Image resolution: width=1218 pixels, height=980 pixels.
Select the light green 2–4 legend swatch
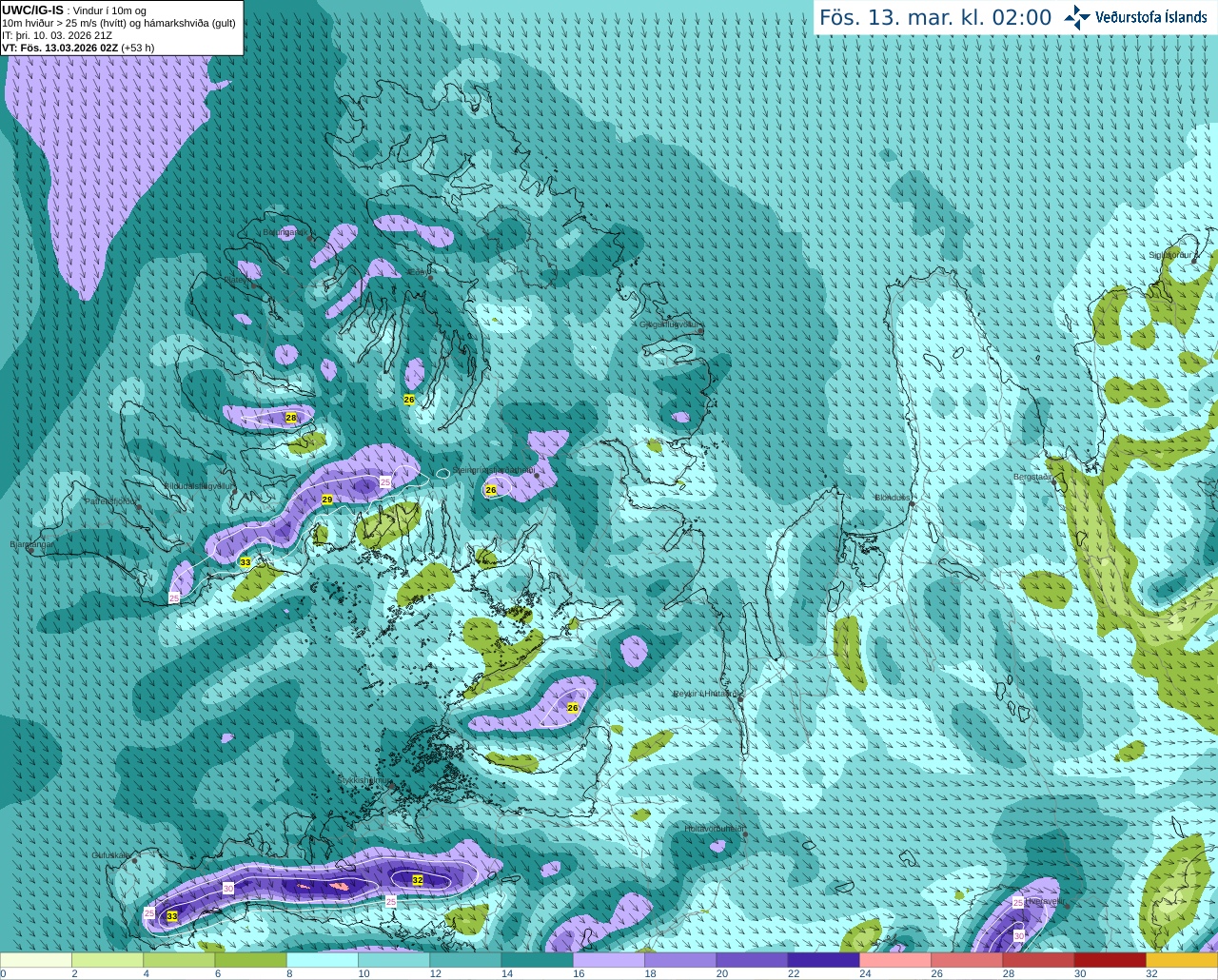tap(108, 960)
